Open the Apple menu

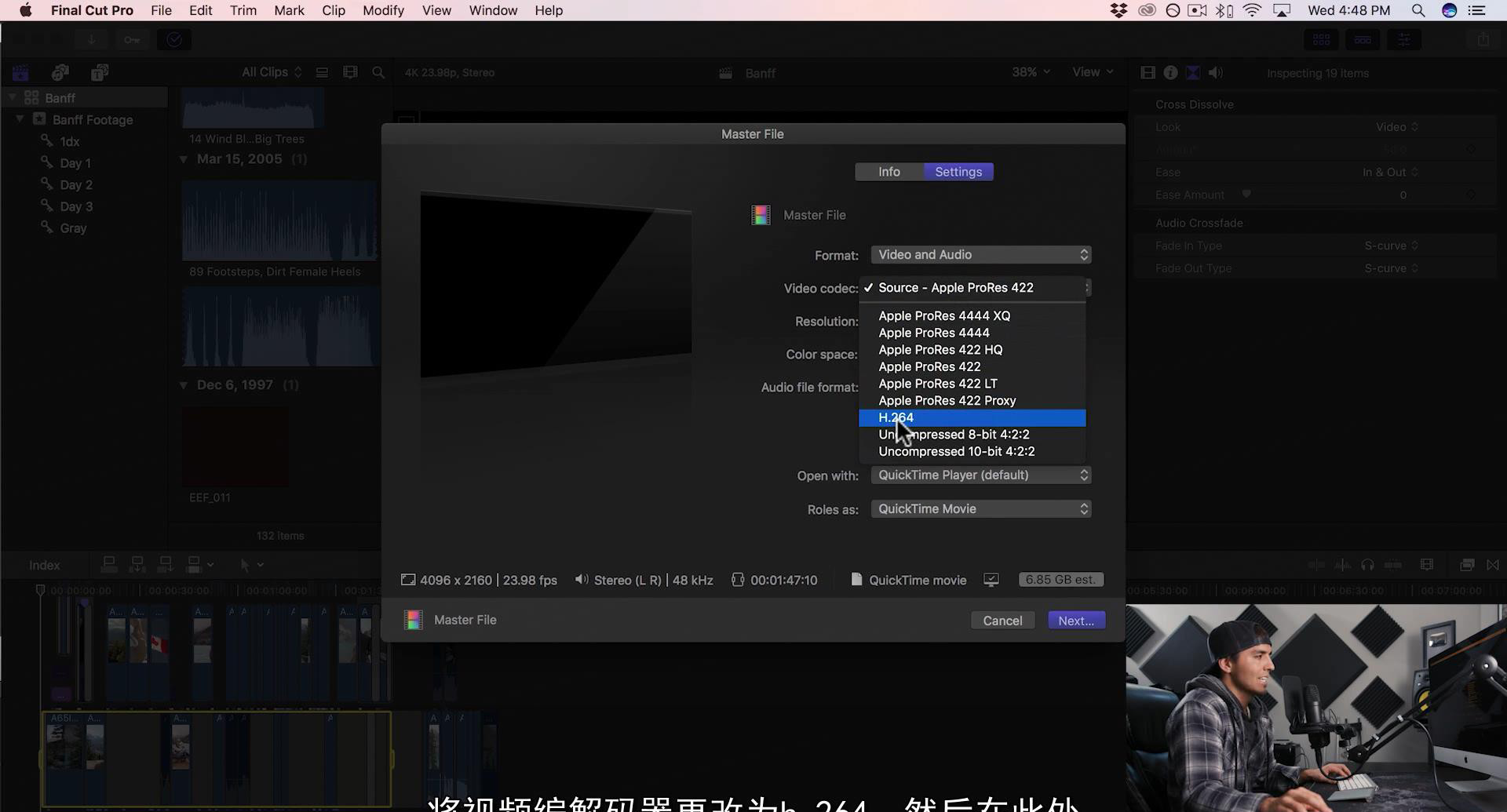point(25,10)
